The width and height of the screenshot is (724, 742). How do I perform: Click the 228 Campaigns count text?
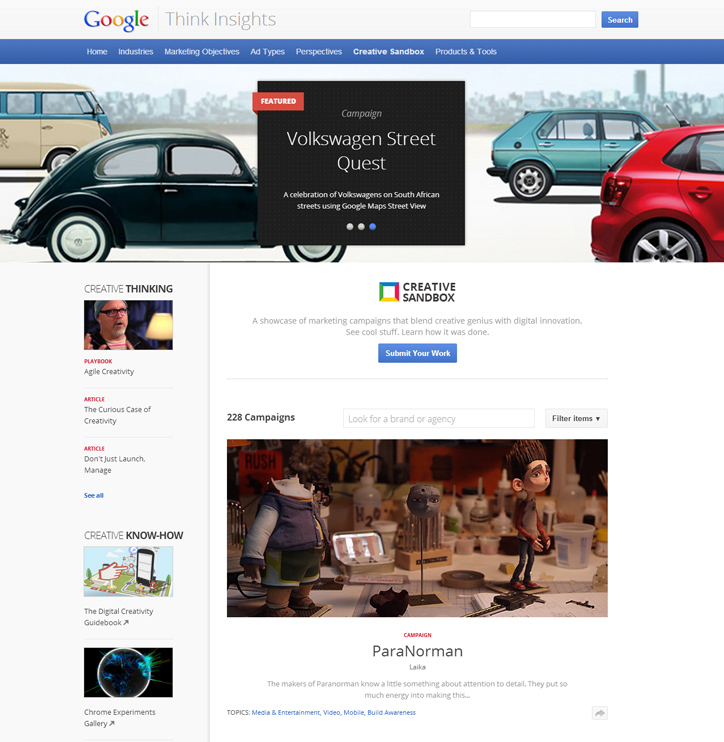coord(261,417)
